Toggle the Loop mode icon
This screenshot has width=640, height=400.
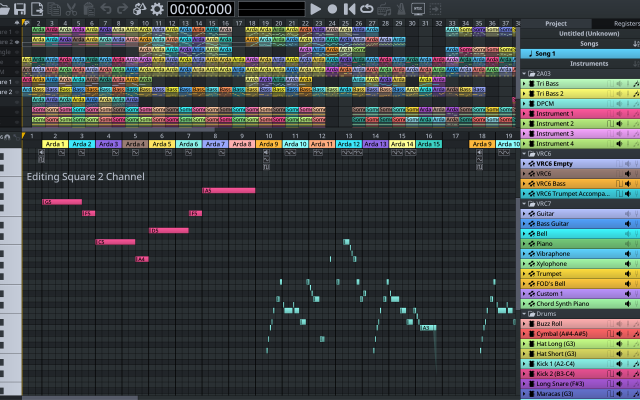367,9
